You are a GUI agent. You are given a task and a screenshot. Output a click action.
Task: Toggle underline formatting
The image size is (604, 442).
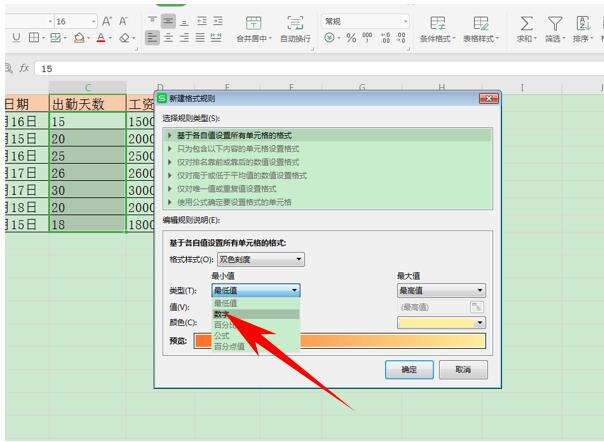pyautogui.click(x=16, y=37)
